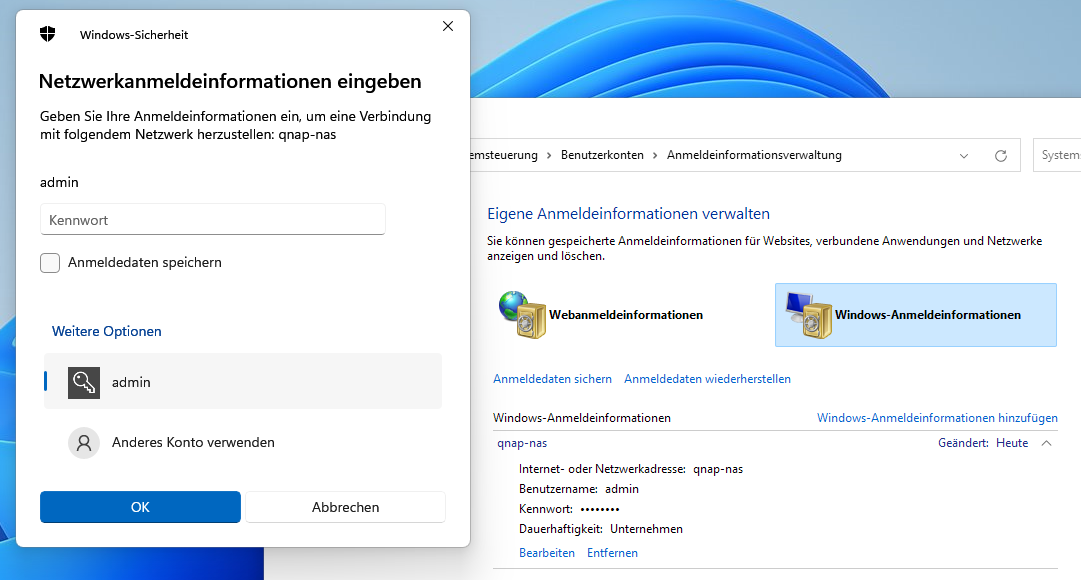Click the qnap-nas credential entry name

522,443
